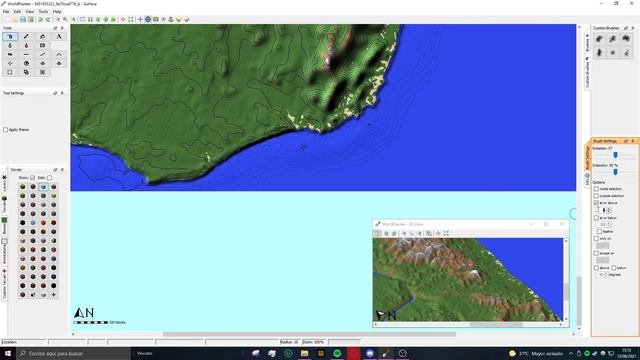Open the except on layer selector button
Image resolution: width=640 pixels, height=360 pixels.
click(x=602, y=260)
